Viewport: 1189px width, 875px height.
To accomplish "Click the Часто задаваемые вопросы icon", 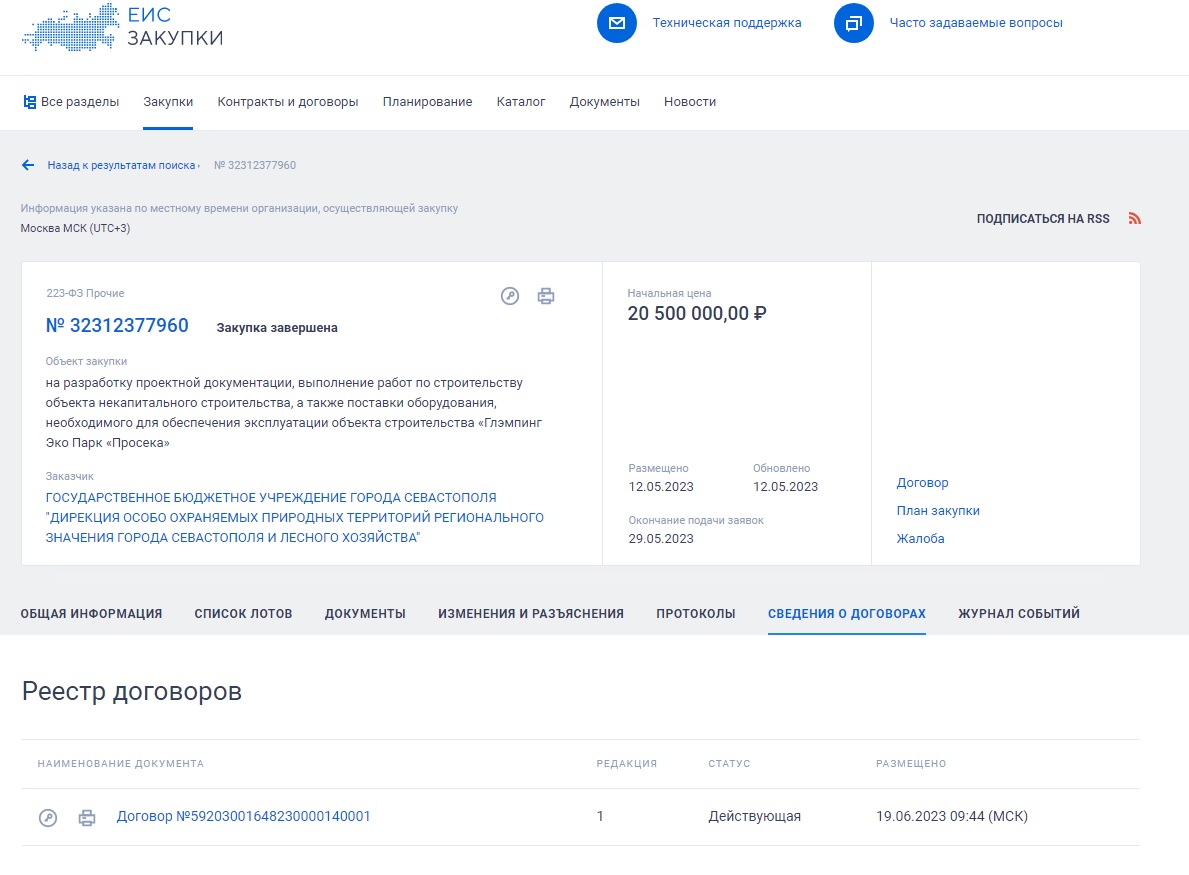I will point(854,23).
